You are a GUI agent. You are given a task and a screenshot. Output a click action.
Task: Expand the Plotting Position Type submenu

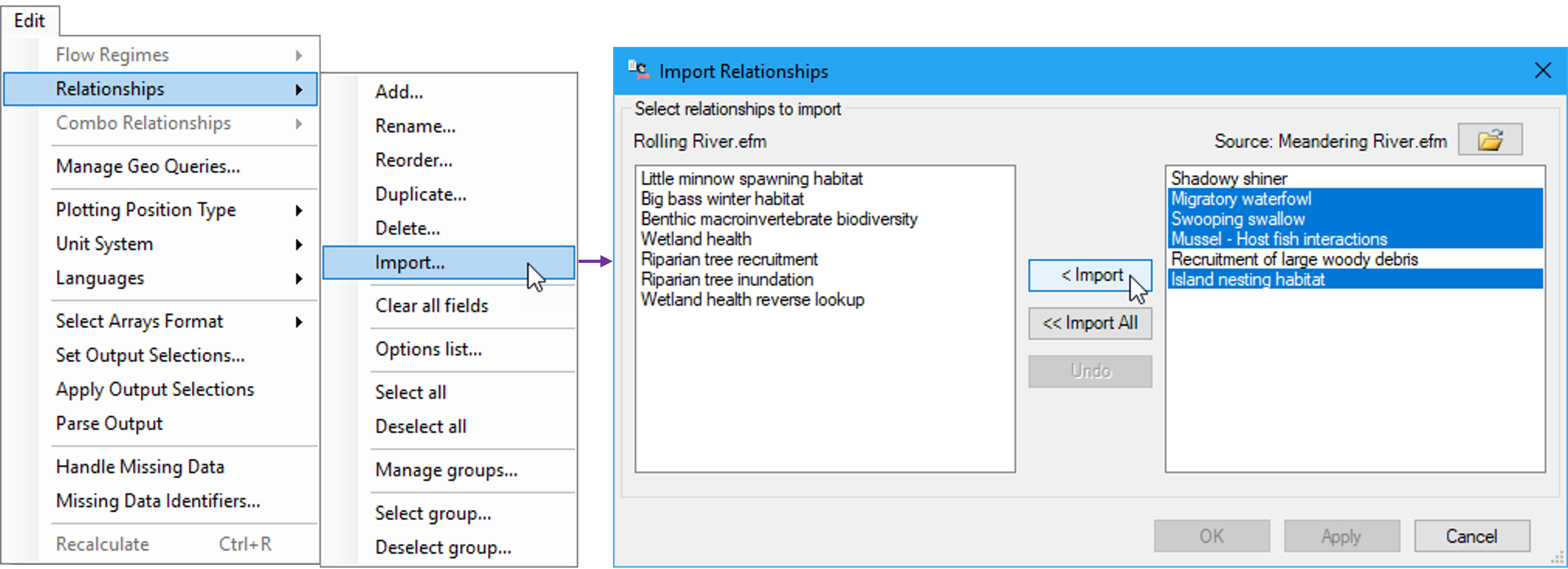[146, 209]
